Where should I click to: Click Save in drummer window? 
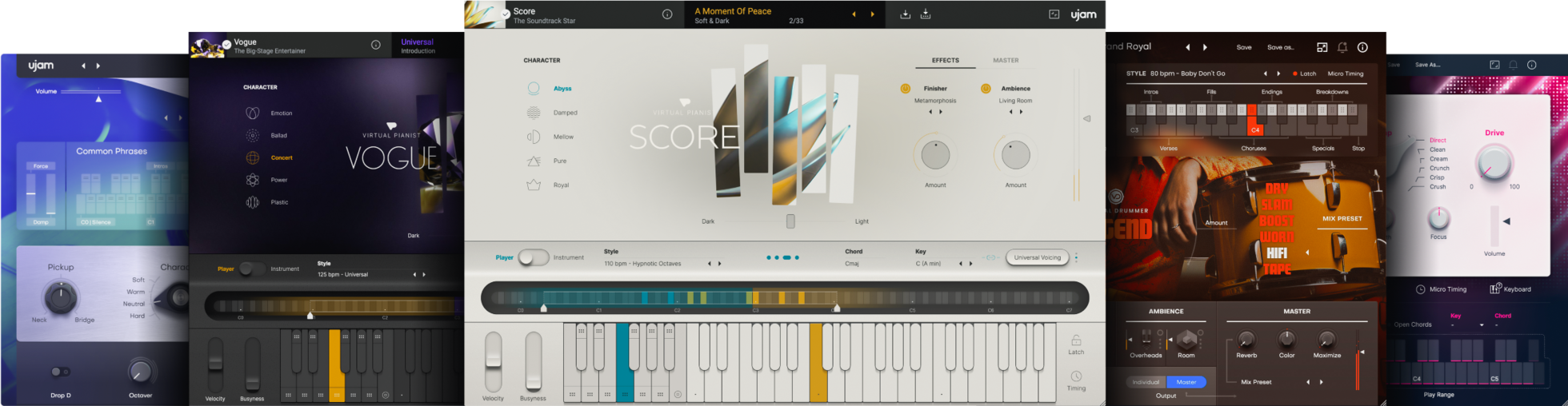[x=1244, y=47]
